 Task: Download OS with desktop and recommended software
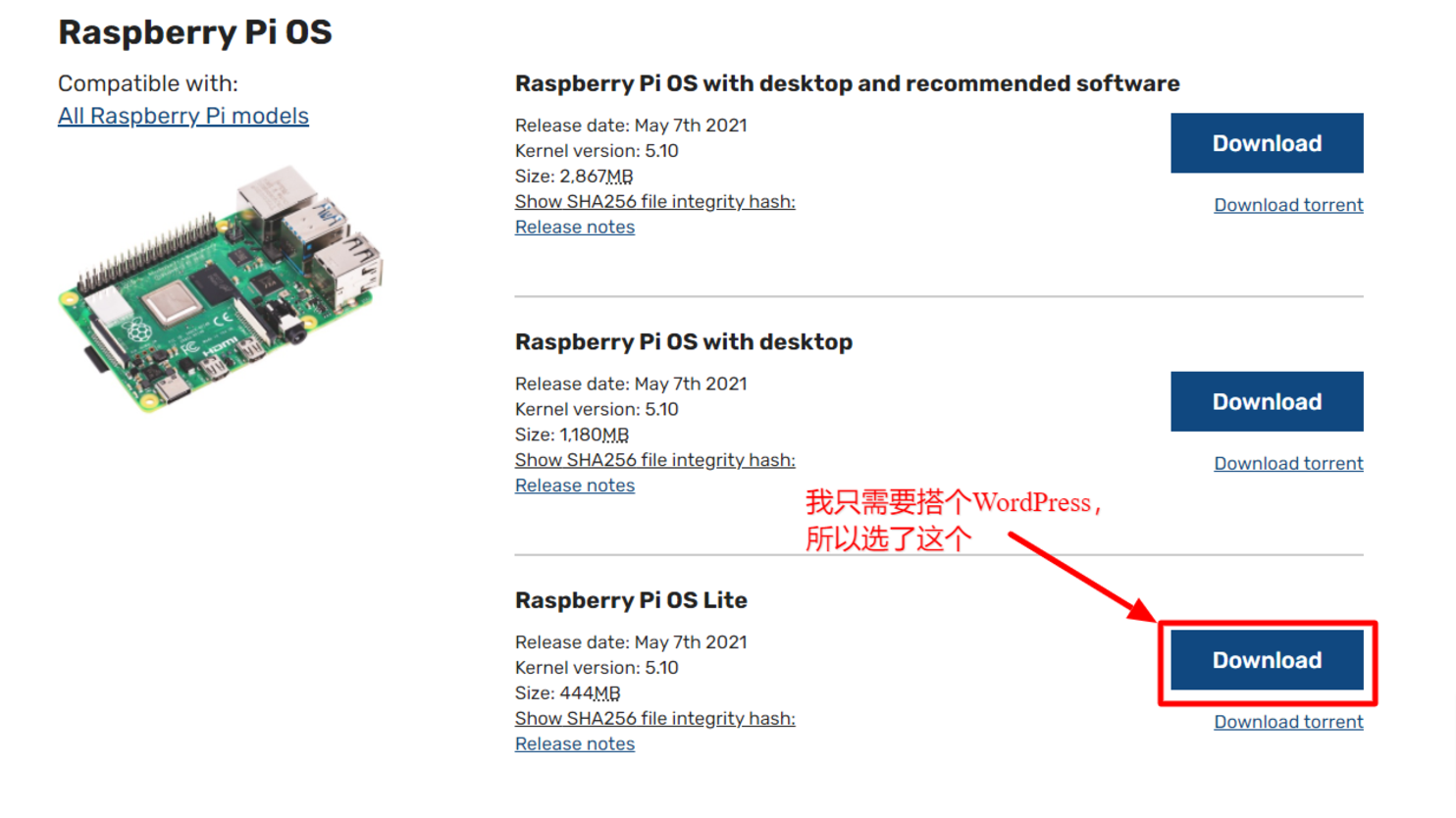point(1267,143)
